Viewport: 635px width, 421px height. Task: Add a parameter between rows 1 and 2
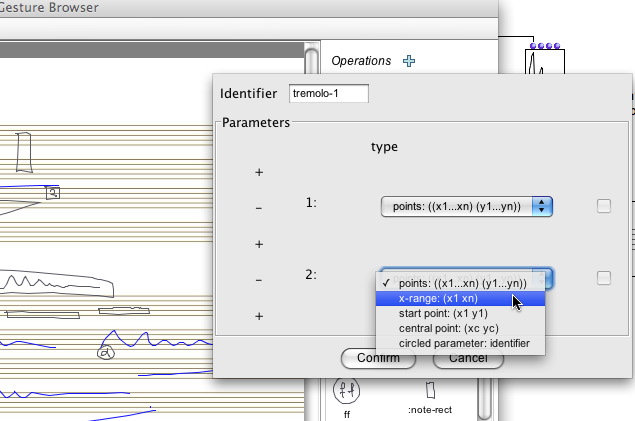click(259, 244)
